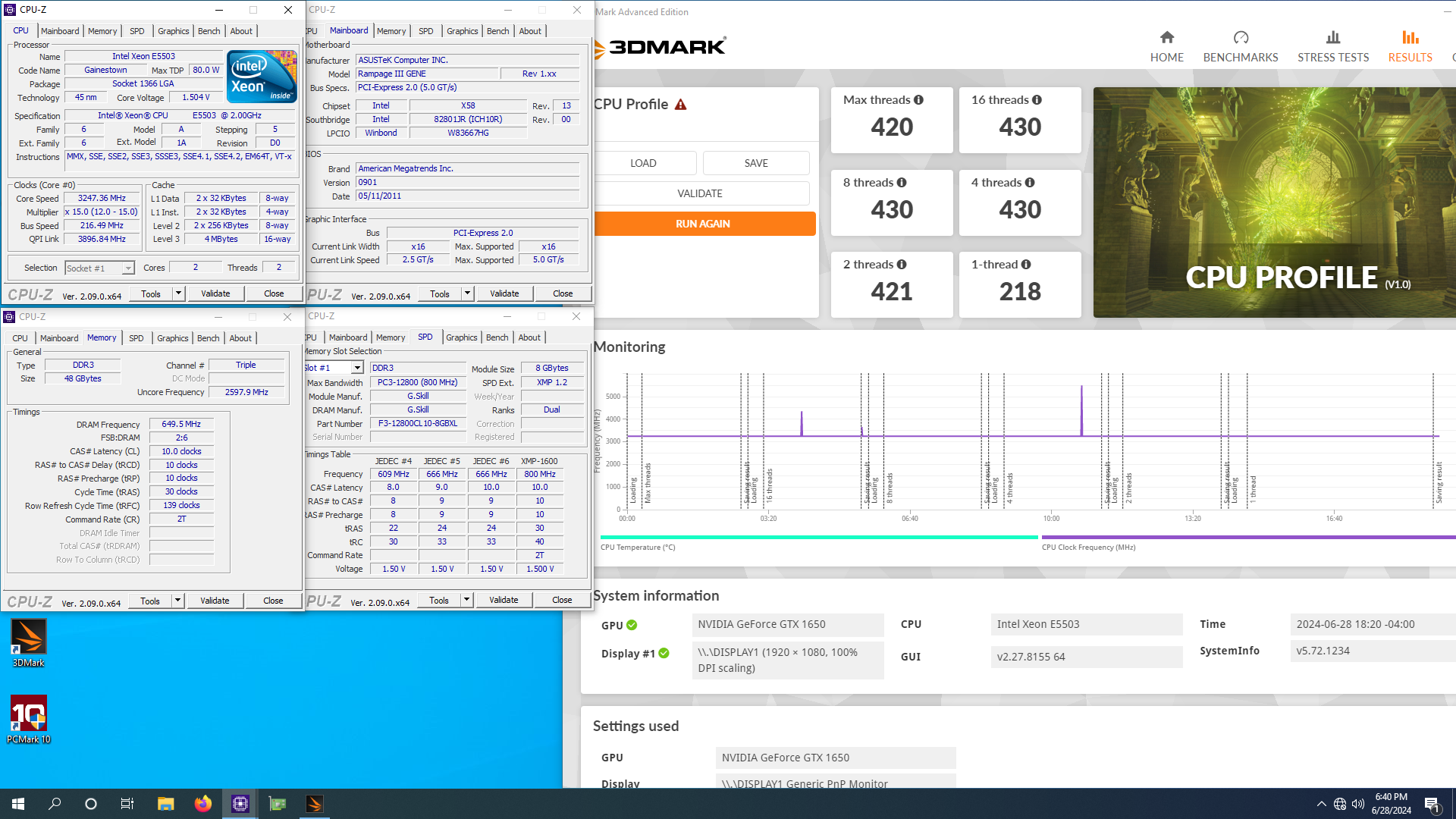
Task: Open Tools dropdown arrow in SPD window
Action: (466, 600)
